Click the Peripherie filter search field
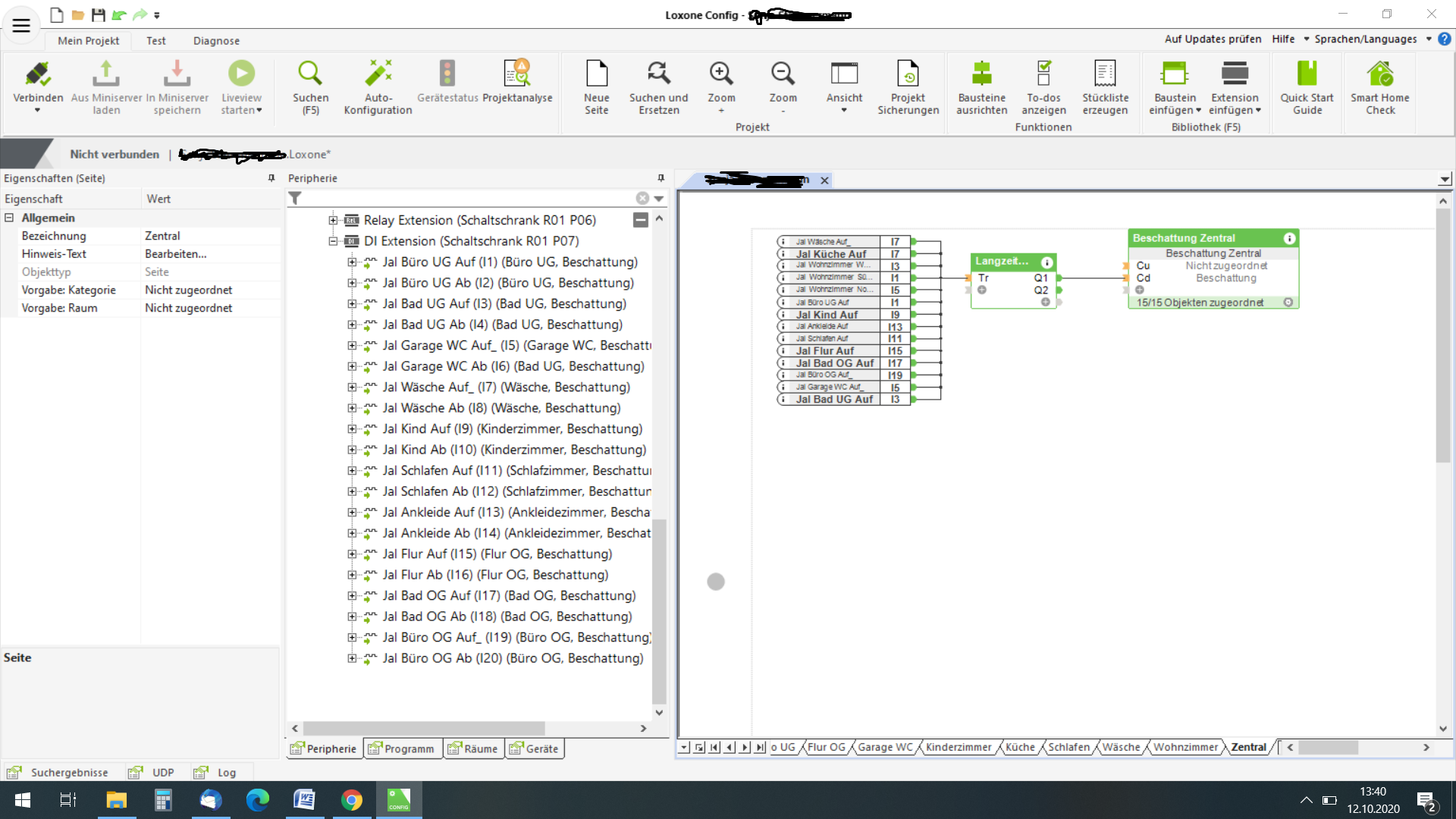1456x819 pixels. (x=466, y=199)
